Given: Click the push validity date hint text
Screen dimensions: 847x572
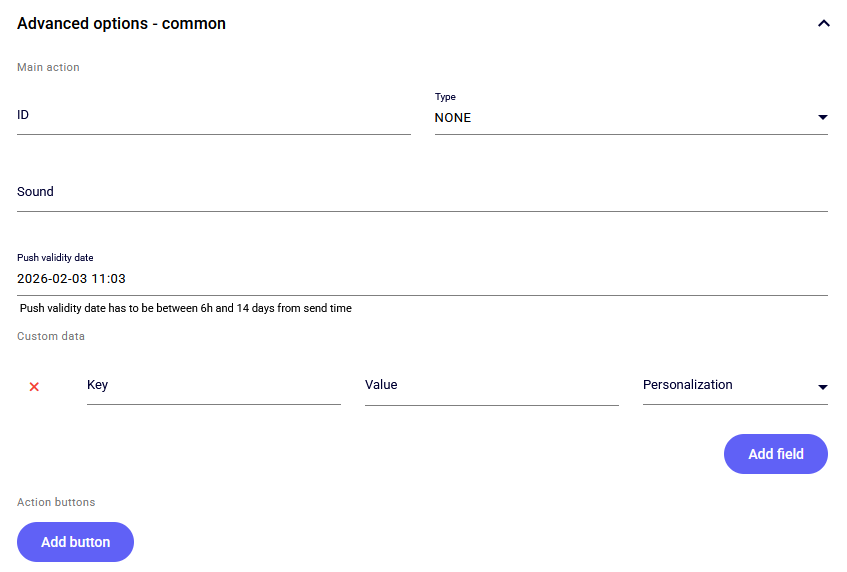Looking at the screenshot, I should [x=186, y=309].
